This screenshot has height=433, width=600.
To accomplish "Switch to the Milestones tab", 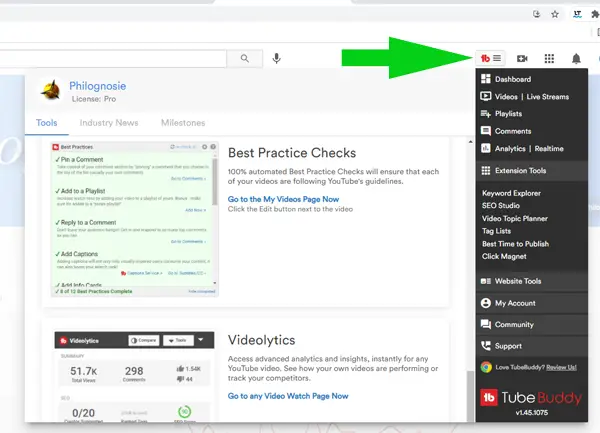I will pos(183,123).
